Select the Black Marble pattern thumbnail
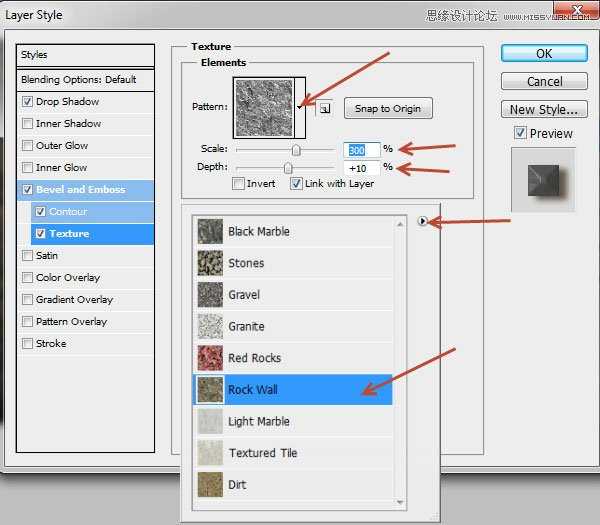The image size is (600, 525). [210, 231]
